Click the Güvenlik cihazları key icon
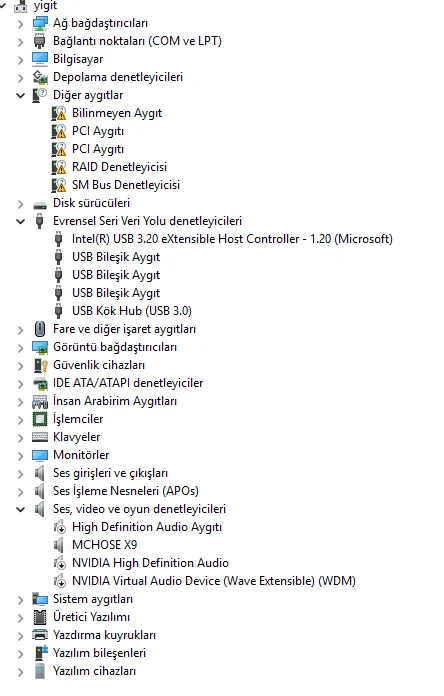Image resolution: width=444 pixels, height=696 pixels. tap(40, 365)
